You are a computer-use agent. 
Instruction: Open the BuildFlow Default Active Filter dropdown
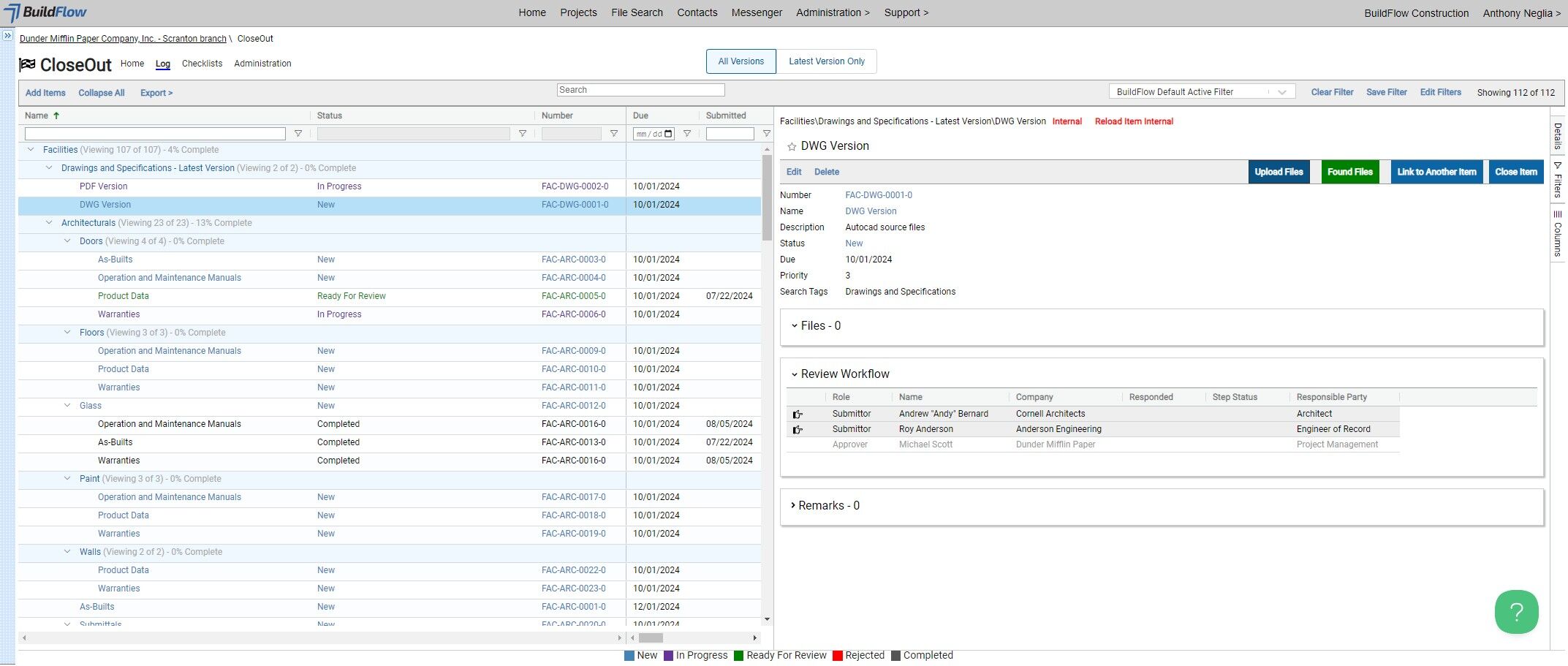(1202, 92)
